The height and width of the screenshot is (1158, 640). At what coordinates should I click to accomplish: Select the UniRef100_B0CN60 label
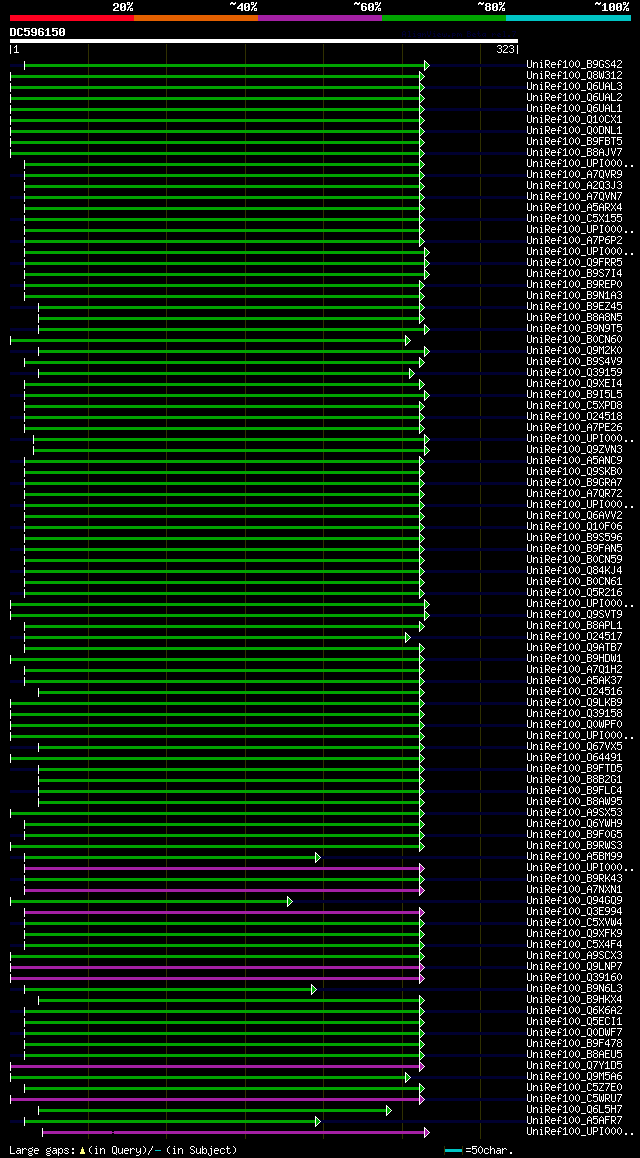pos(574,340)
